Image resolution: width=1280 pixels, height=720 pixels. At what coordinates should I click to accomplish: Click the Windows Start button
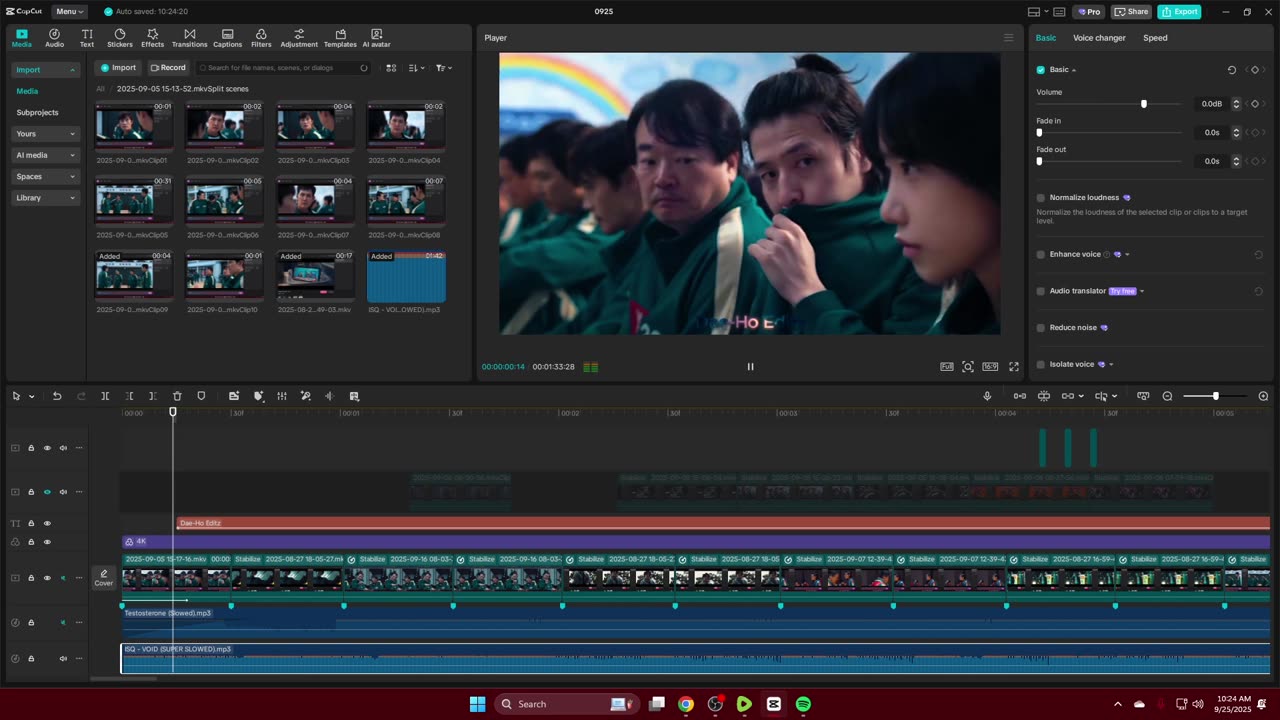click(x=478, y=704)
